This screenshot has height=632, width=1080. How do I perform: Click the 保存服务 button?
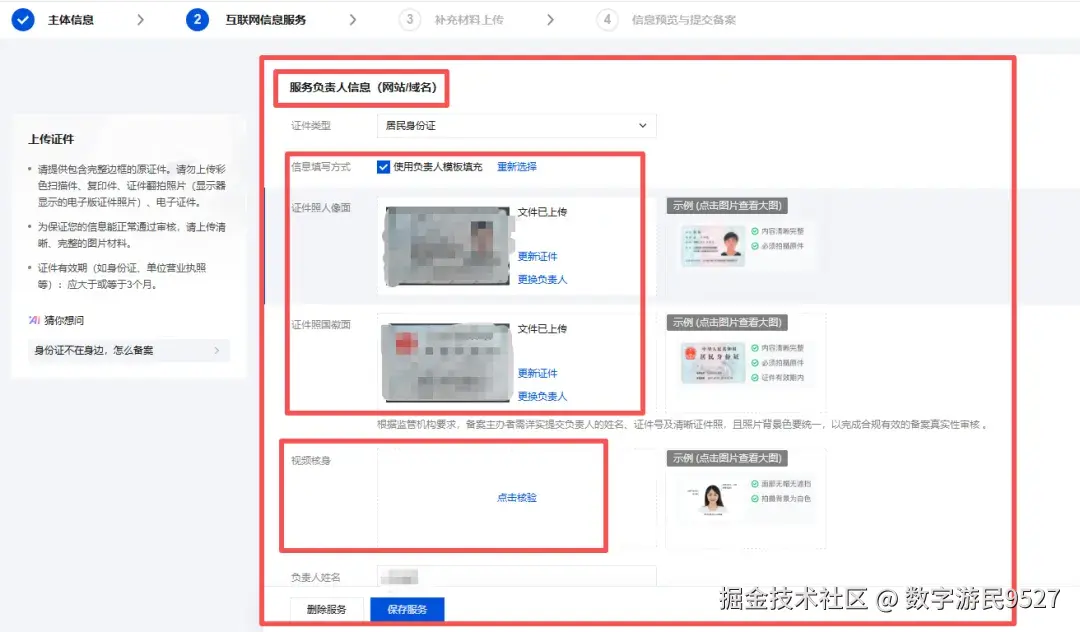[406, 608]
